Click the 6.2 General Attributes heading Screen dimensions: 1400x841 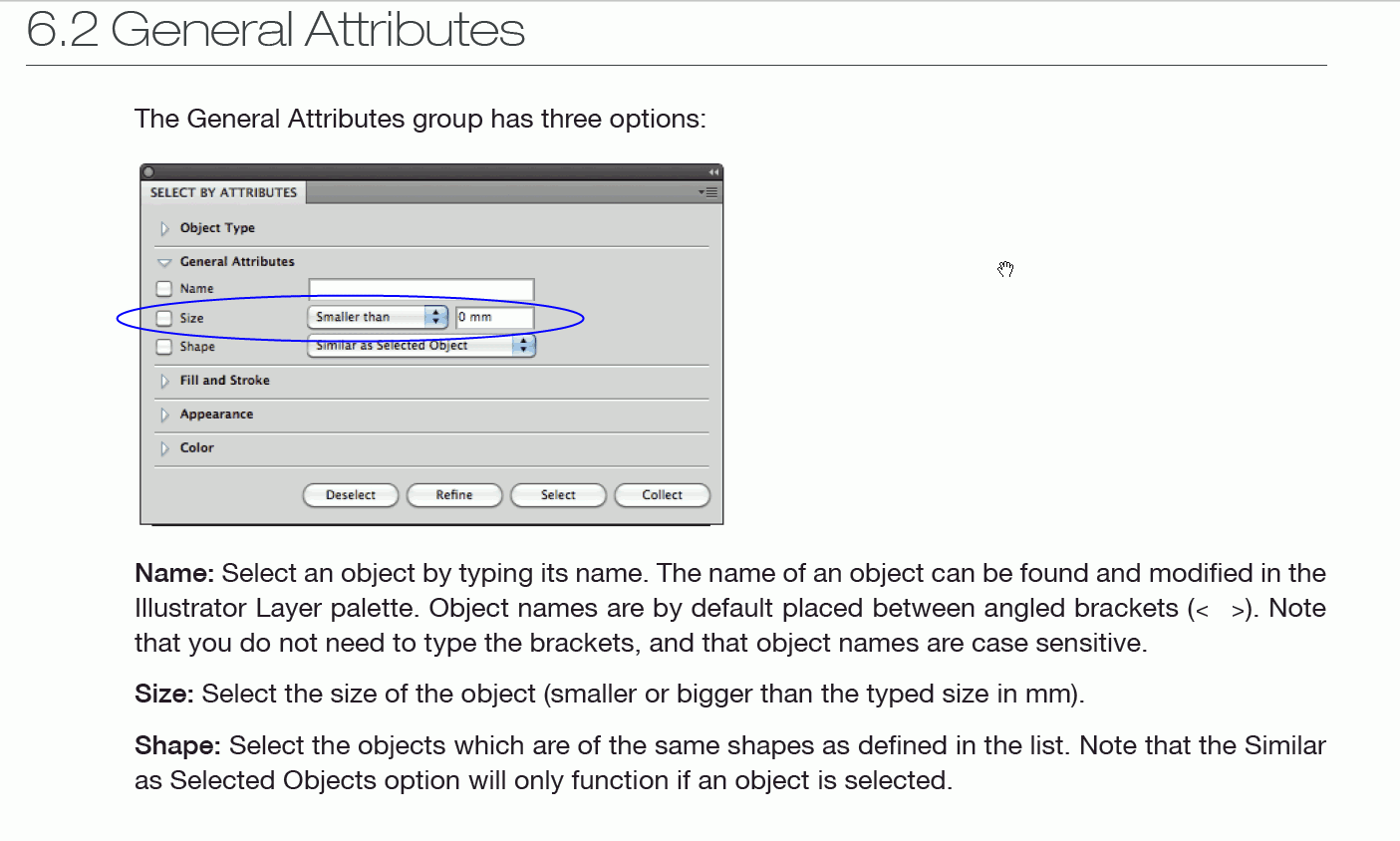(276, 30)
